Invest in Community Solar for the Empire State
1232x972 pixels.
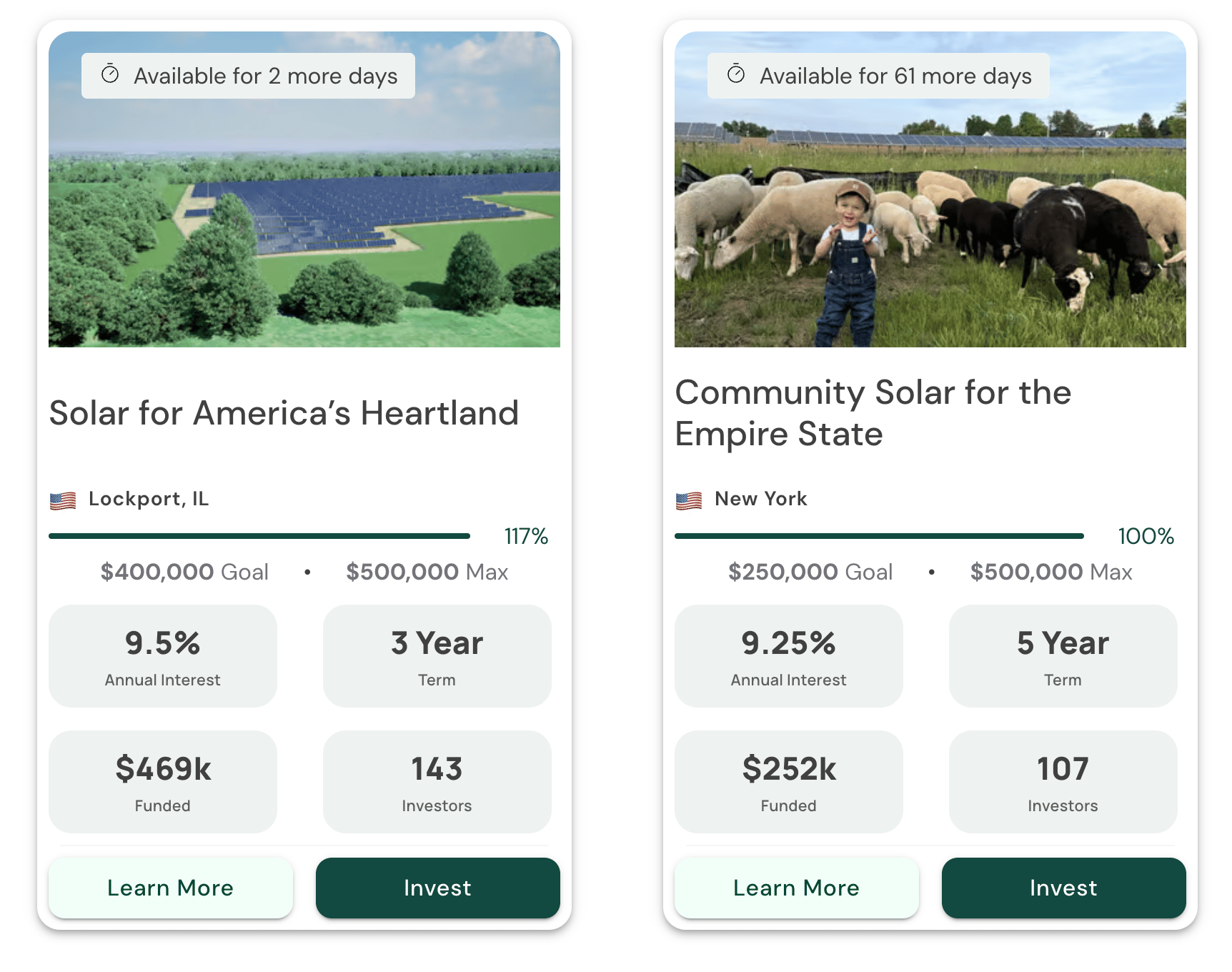click(x=1063, y=888)
